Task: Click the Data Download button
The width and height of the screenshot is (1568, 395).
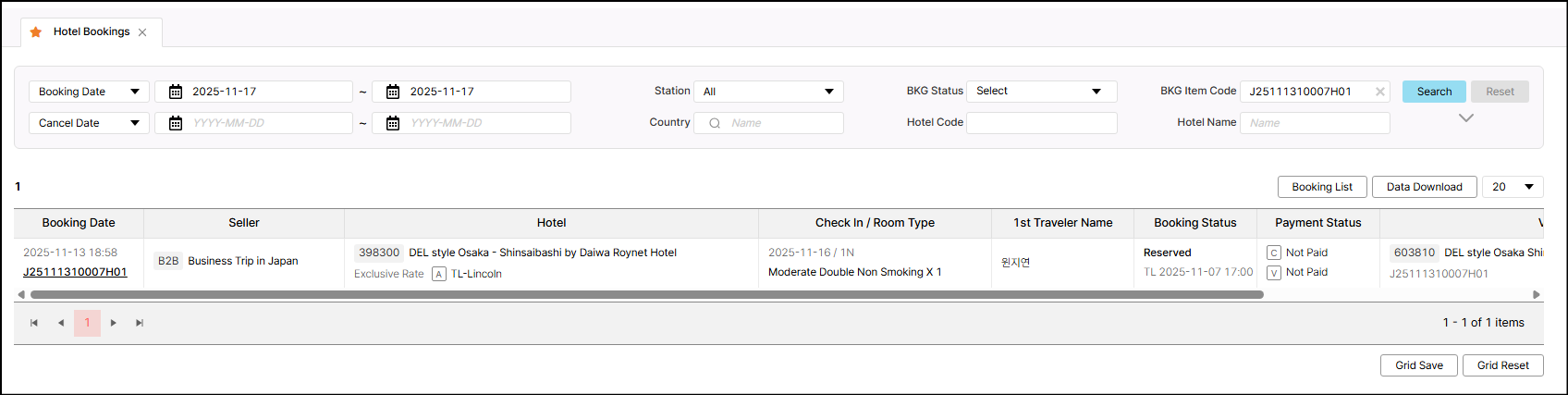Action: click(1424, 187)
